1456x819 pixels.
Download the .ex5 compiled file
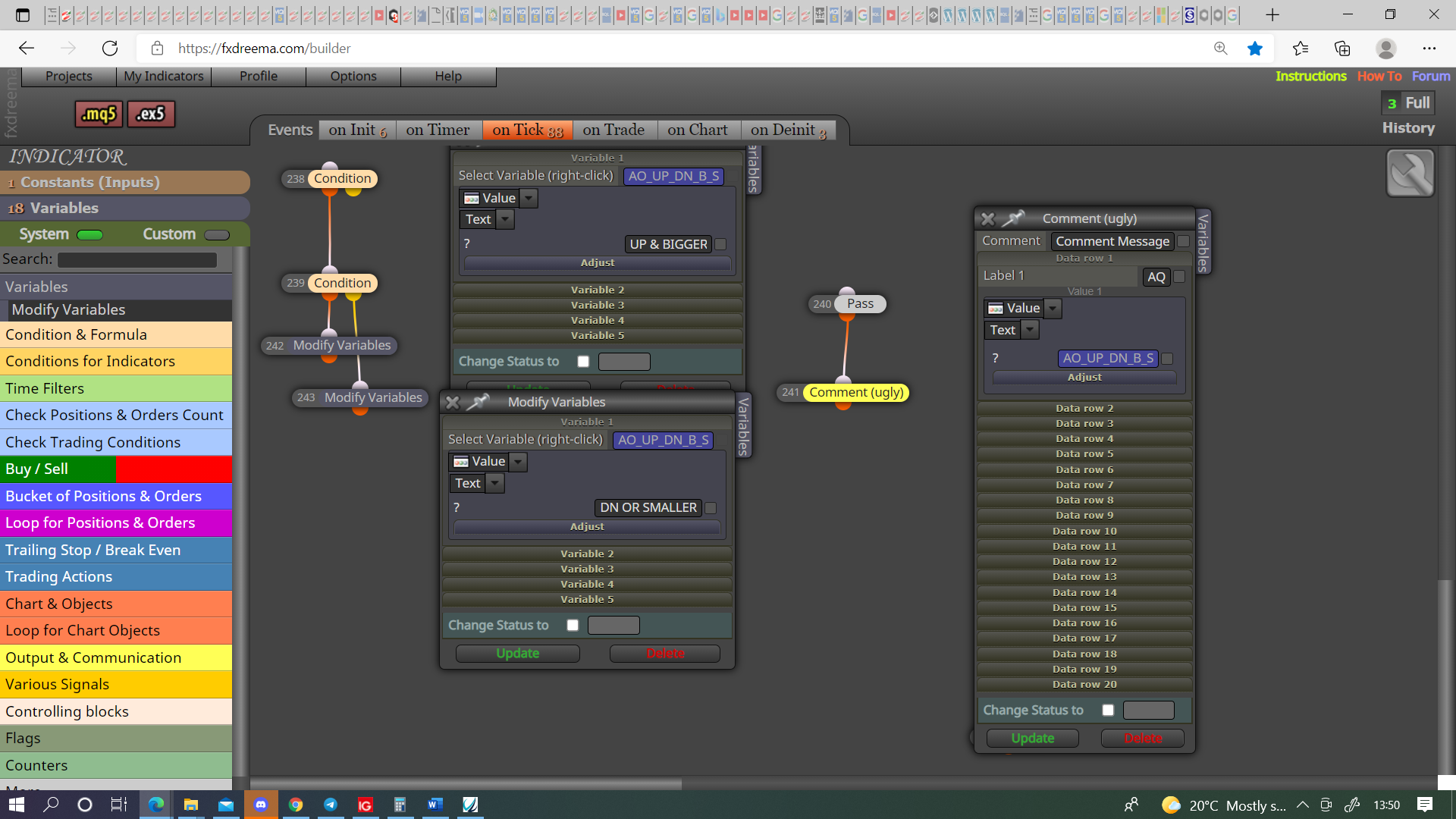click(x=151, y=114)
